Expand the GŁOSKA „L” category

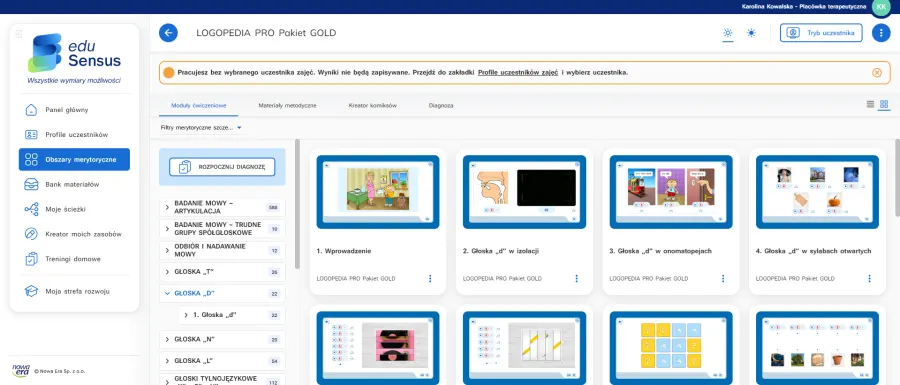tap(222, 361)
